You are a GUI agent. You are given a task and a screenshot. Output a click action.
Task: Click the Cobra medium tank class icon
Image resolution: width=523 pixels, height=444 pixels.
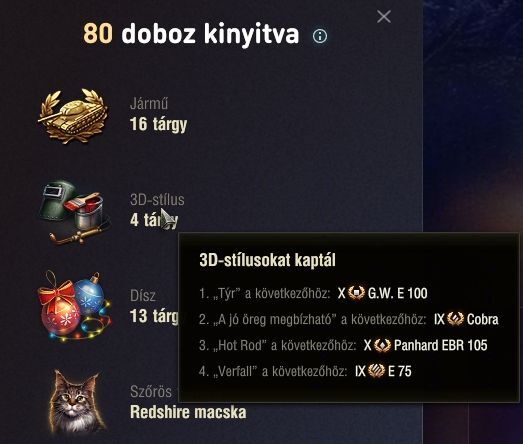pyautogui.click(x=455, y=319)
